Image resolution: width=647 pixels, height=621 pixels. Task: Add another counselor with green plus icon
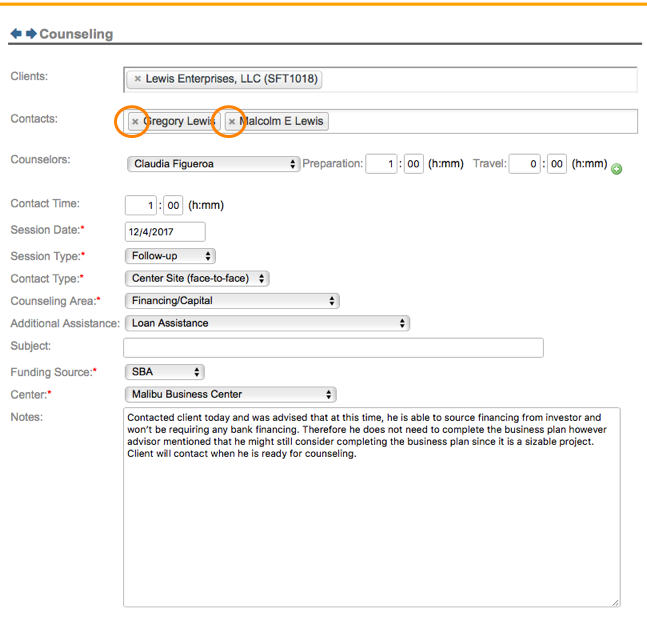point(616,169)
